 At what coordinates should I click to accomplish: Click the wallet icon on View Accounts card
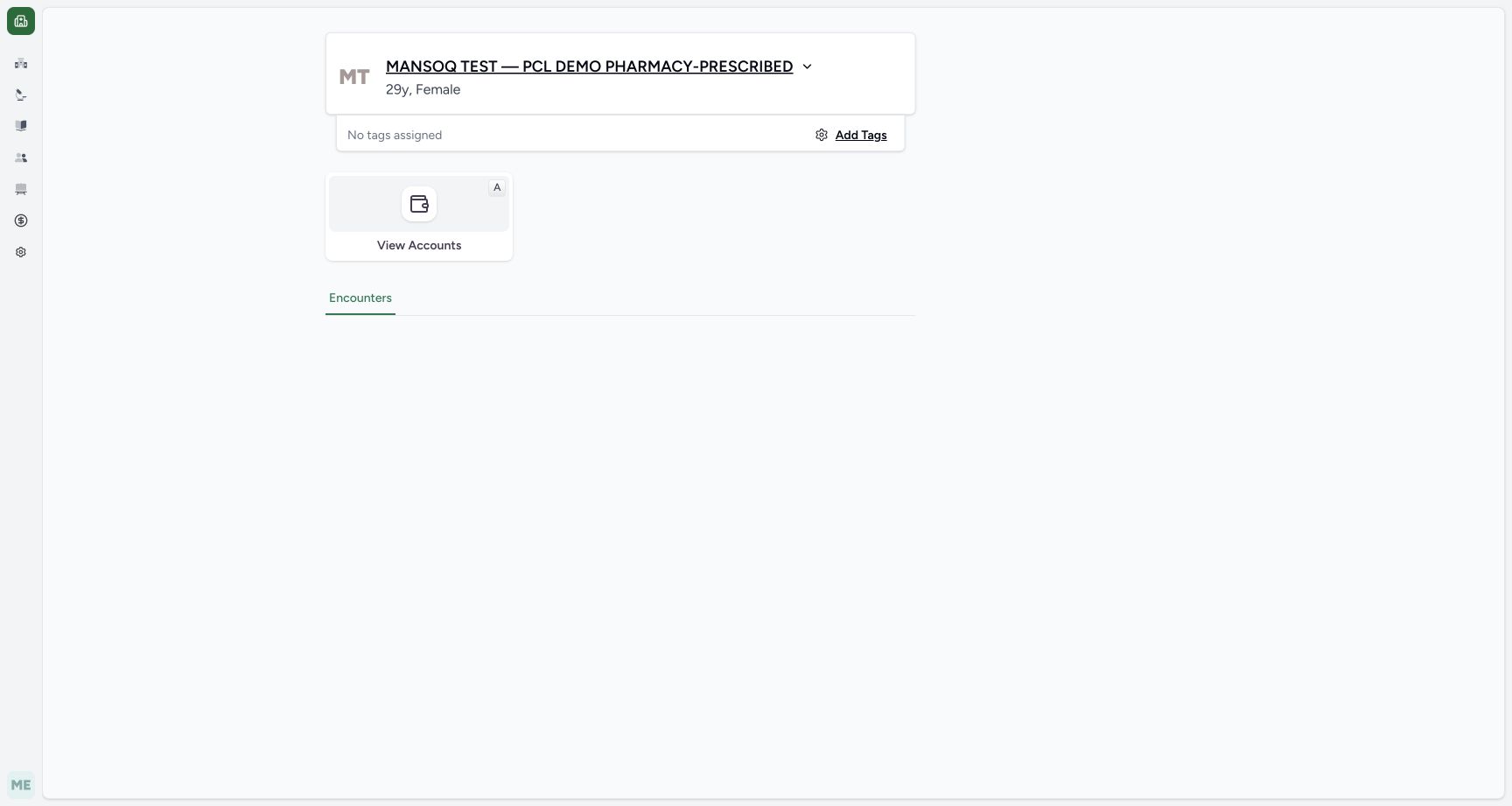419,204
